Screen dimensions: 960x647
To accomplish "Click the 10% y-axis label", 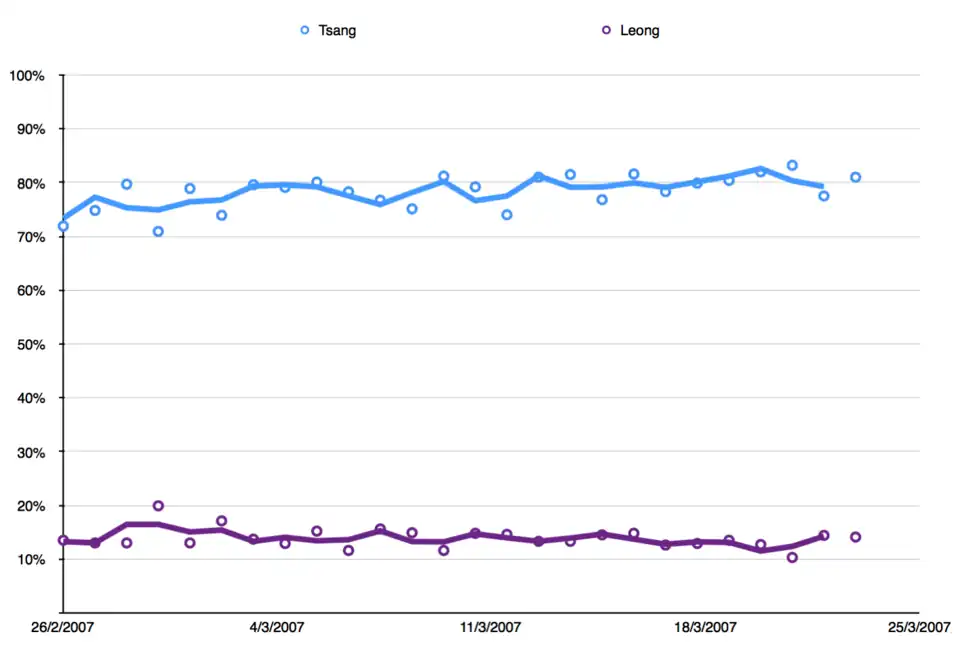I will [29, 560].
